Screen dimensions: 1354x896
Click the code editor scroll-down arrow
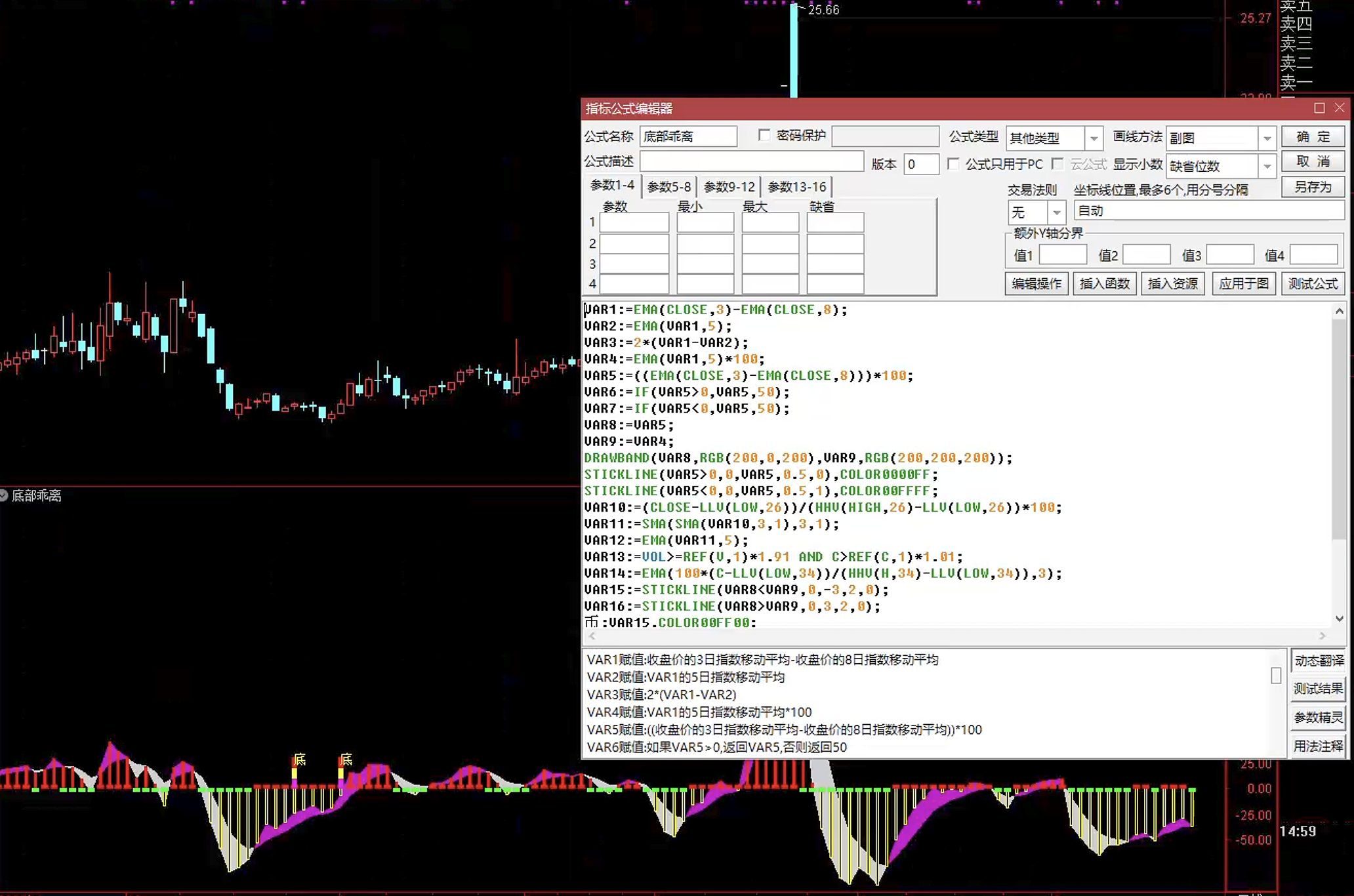[x=1339, y=618]
